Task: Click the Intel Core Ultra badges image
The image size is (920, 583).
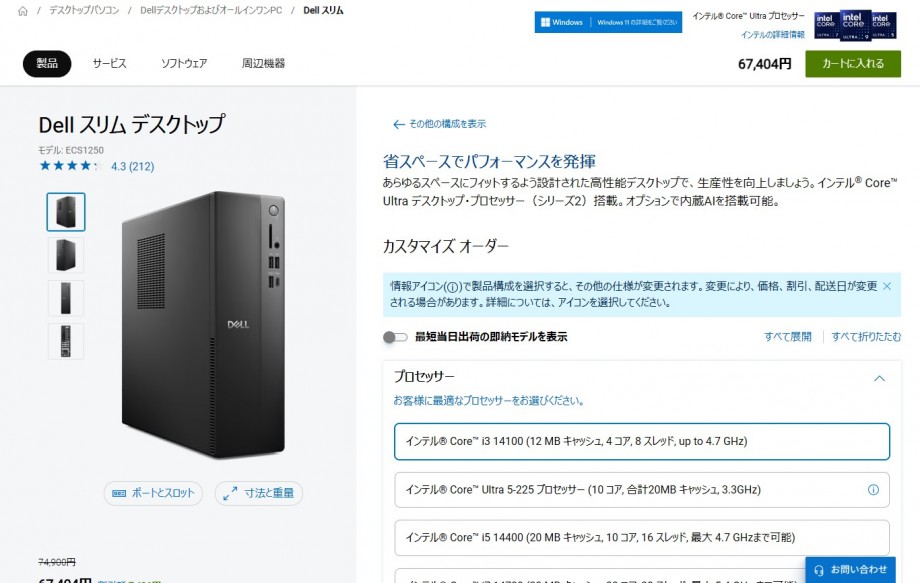Action: coord(855,25)
